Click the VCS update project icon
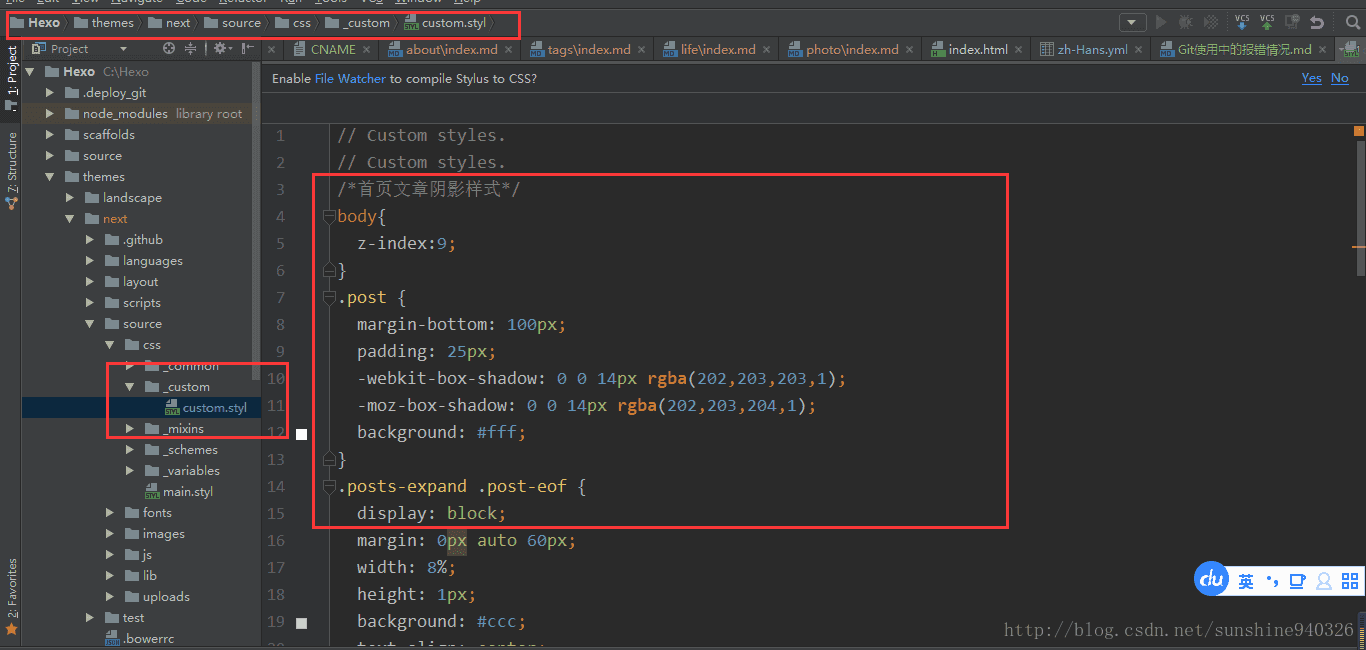The image size is (1366, 650). [1242, 22]
